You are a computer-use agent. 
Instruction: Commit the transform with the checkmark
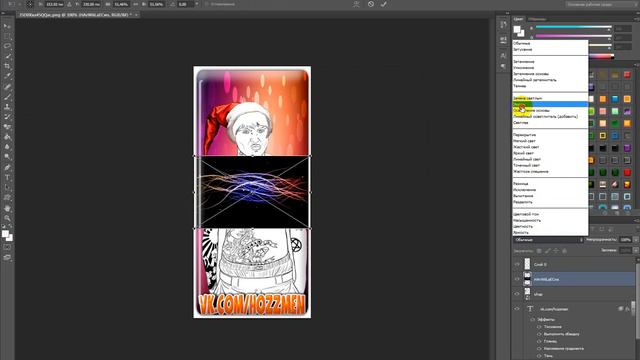coord(383,4)
